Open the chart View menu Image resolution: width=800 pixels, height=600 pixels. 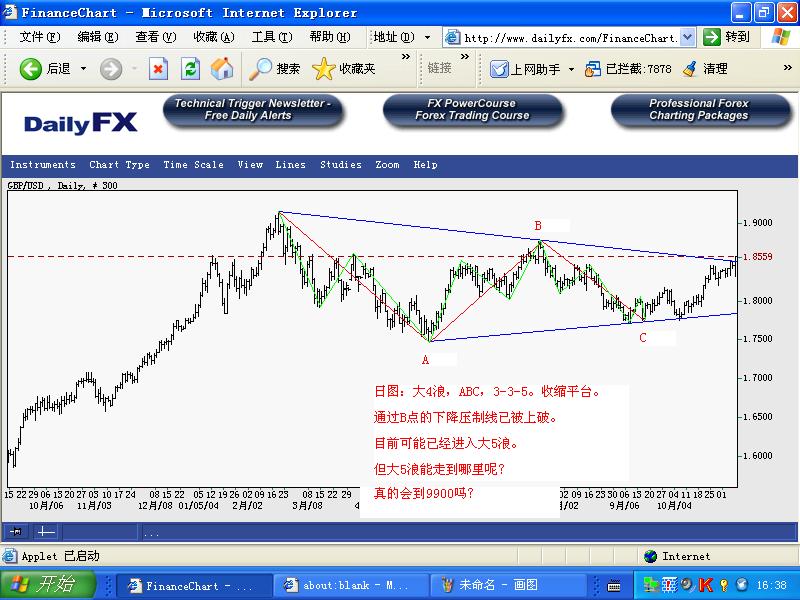click(x=250, y=165)
